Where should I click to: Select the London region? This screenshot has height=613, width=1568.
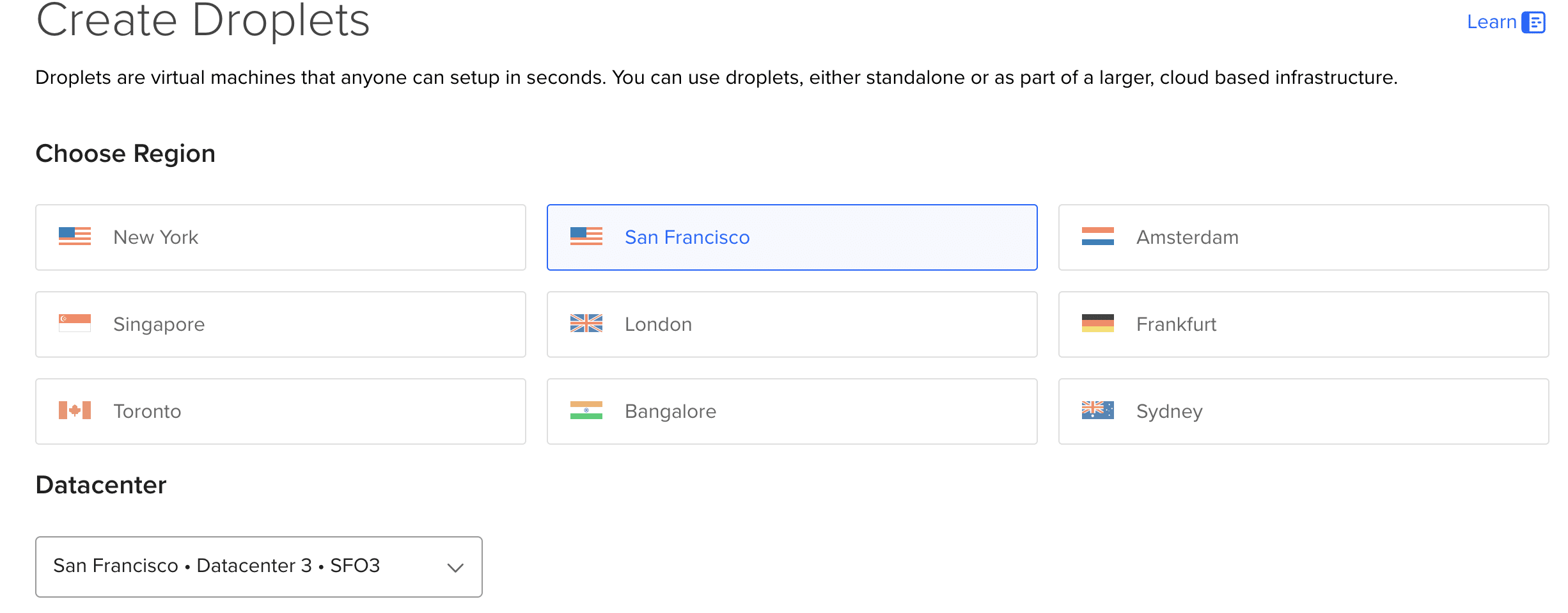click(x=792, y=324)
